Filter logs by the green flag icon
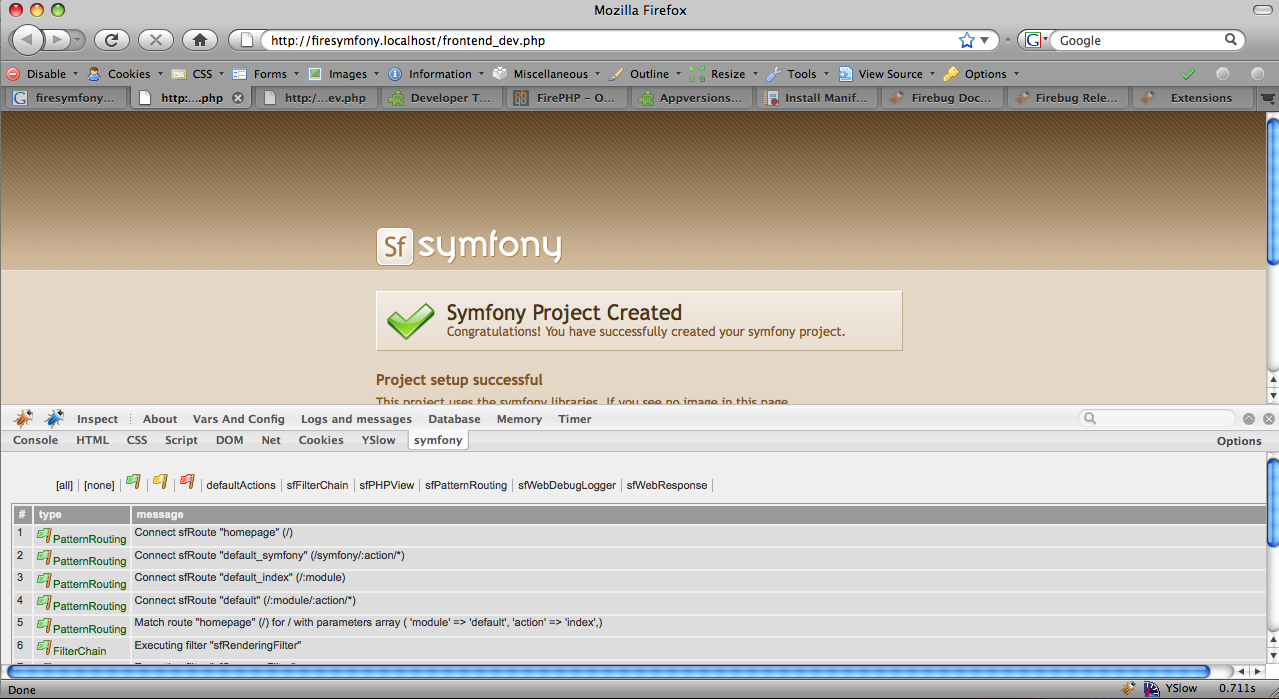Image resolution: width=1279 pixels, height=699 pixels. tap(133, 483)
